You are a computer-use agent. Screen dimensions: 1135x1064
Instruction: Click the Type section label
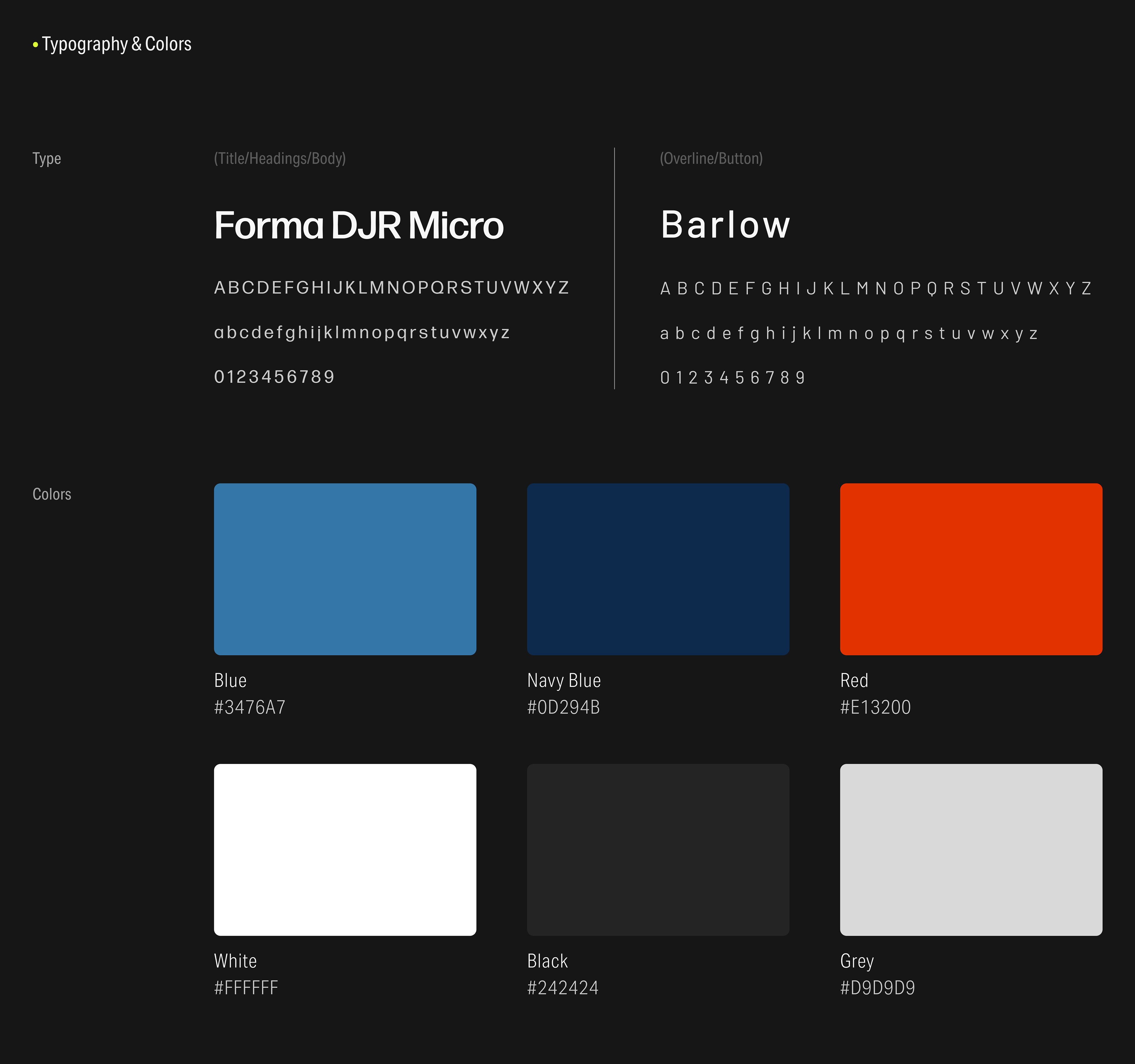click(47, 158)
